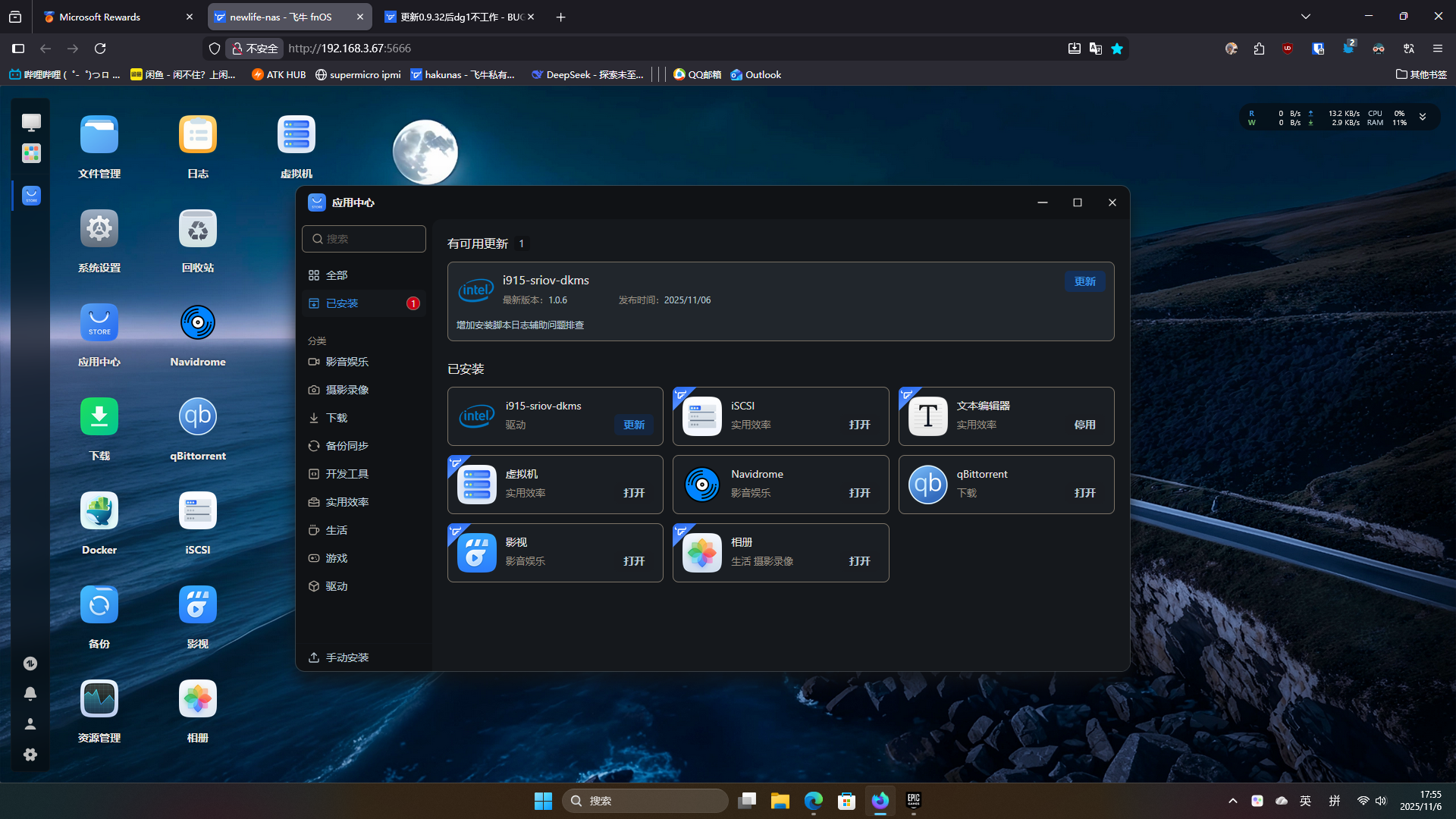Viewport: 1456px width, 819px height.
Task: Click 更新 button in the available updates panel
Action: (x=1084, y=281)
